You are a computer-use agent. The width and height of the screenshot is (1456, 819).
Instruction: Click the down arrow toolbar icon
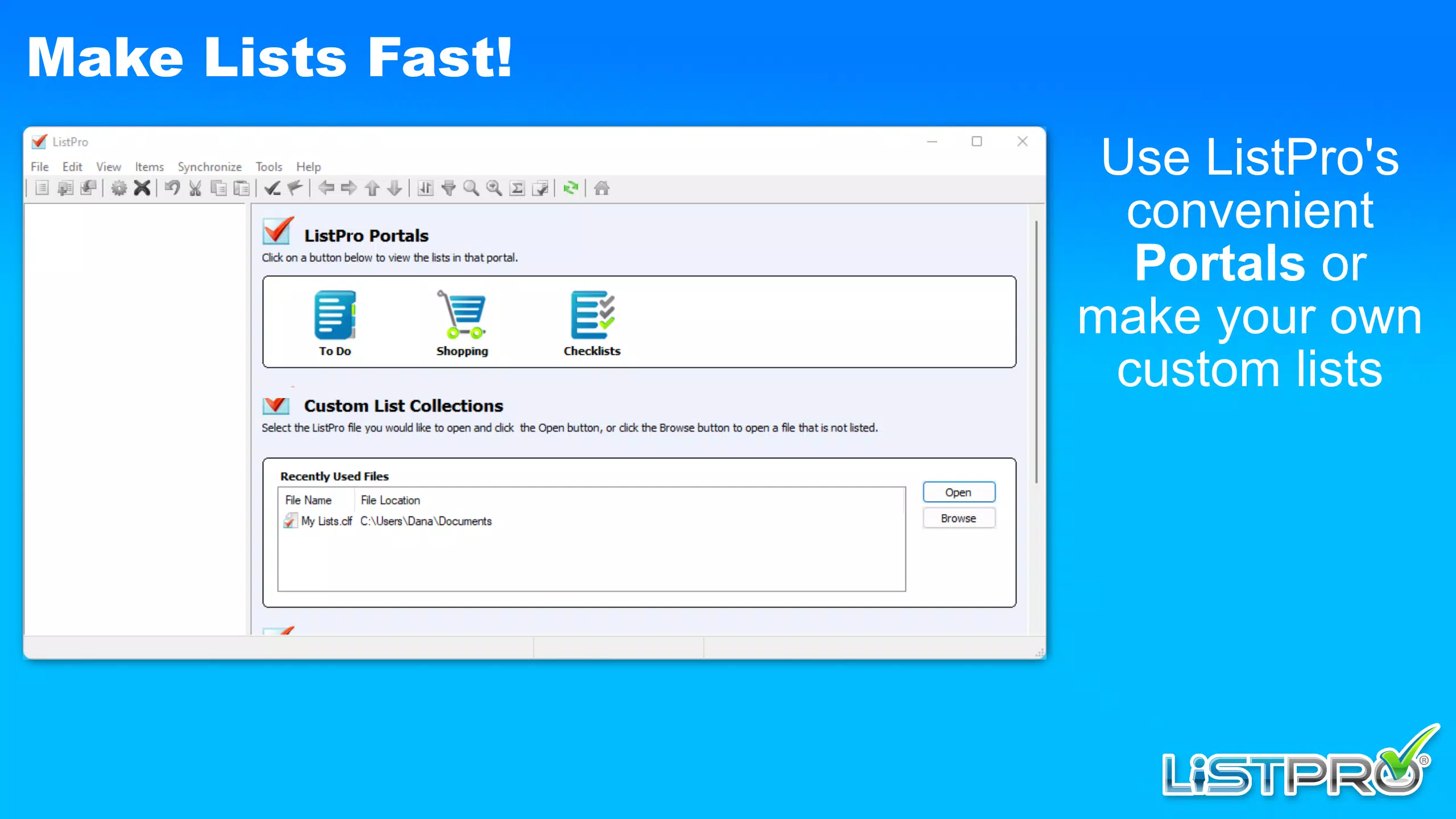point(395,188)
